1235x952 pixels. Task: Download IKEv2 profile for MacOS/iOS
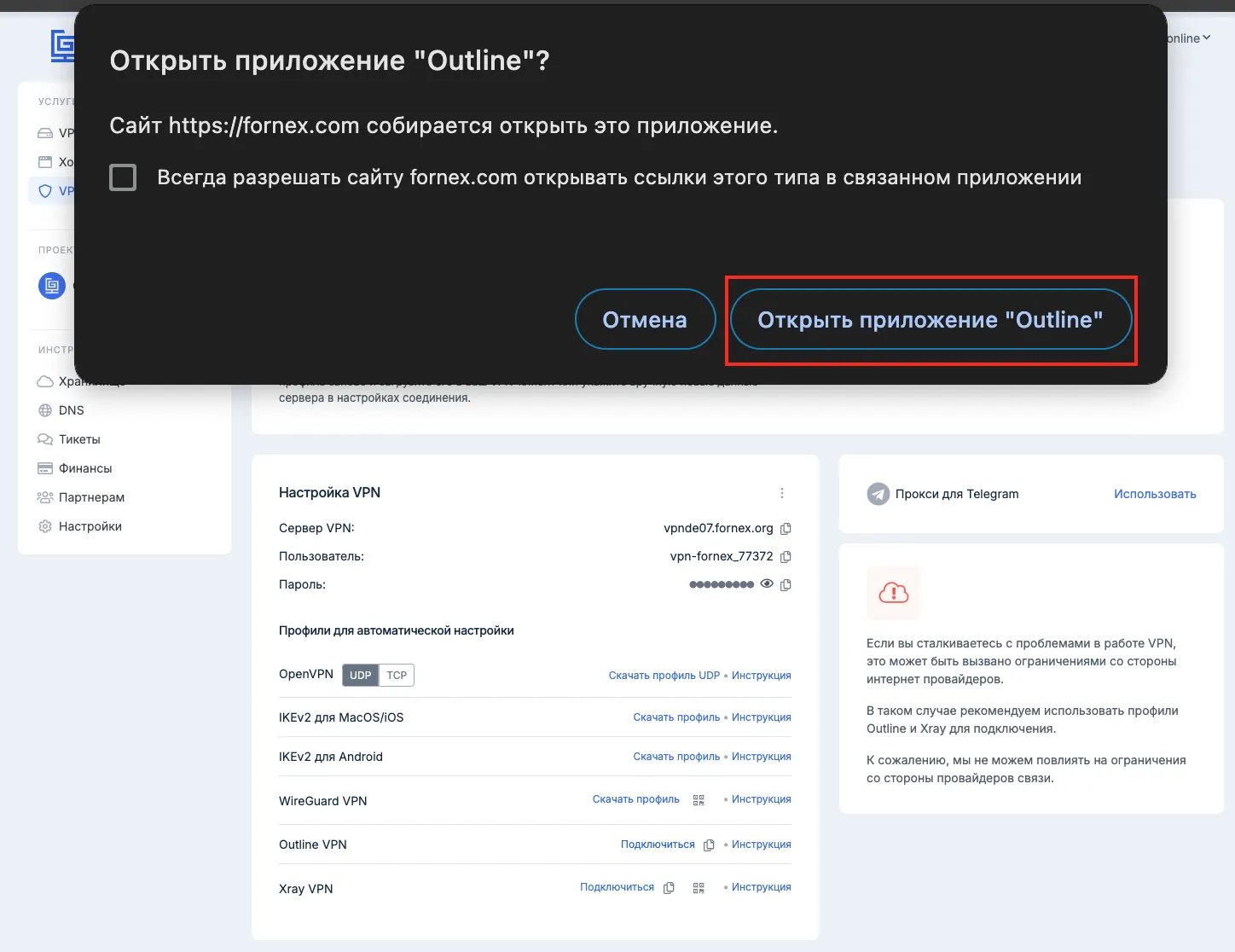(676, 717)
